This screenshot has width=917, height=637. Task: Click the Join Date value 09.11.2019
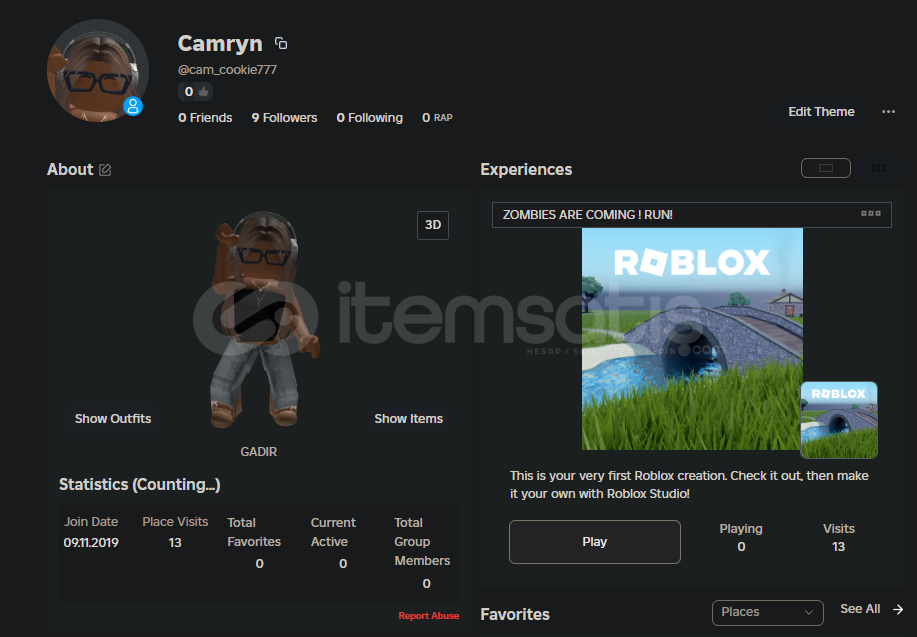(x=91, y=543)
